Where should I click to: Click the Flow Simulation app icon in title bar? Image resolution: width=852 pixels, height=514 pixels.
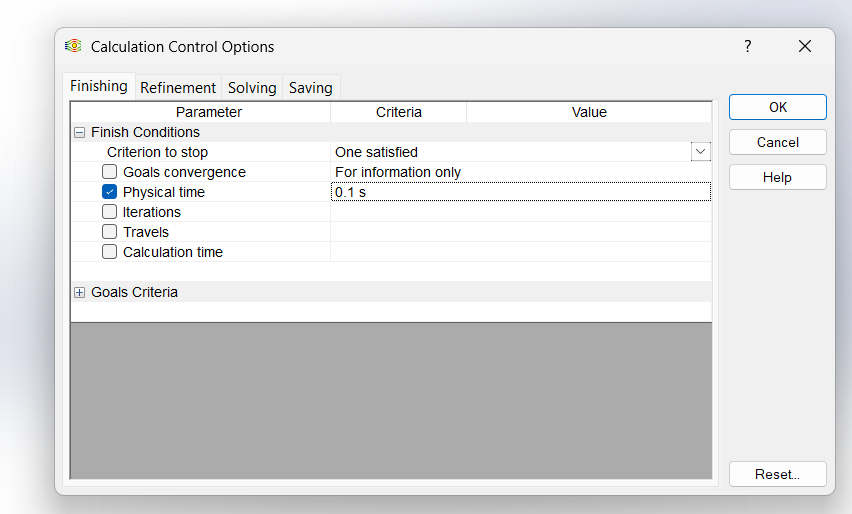[x=73, y=46]
